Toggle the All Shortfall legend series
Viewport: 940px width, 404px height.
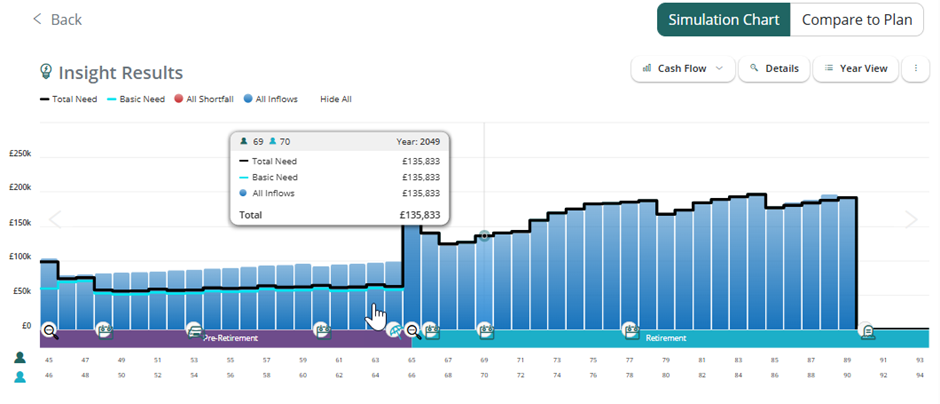coord(202,99)
